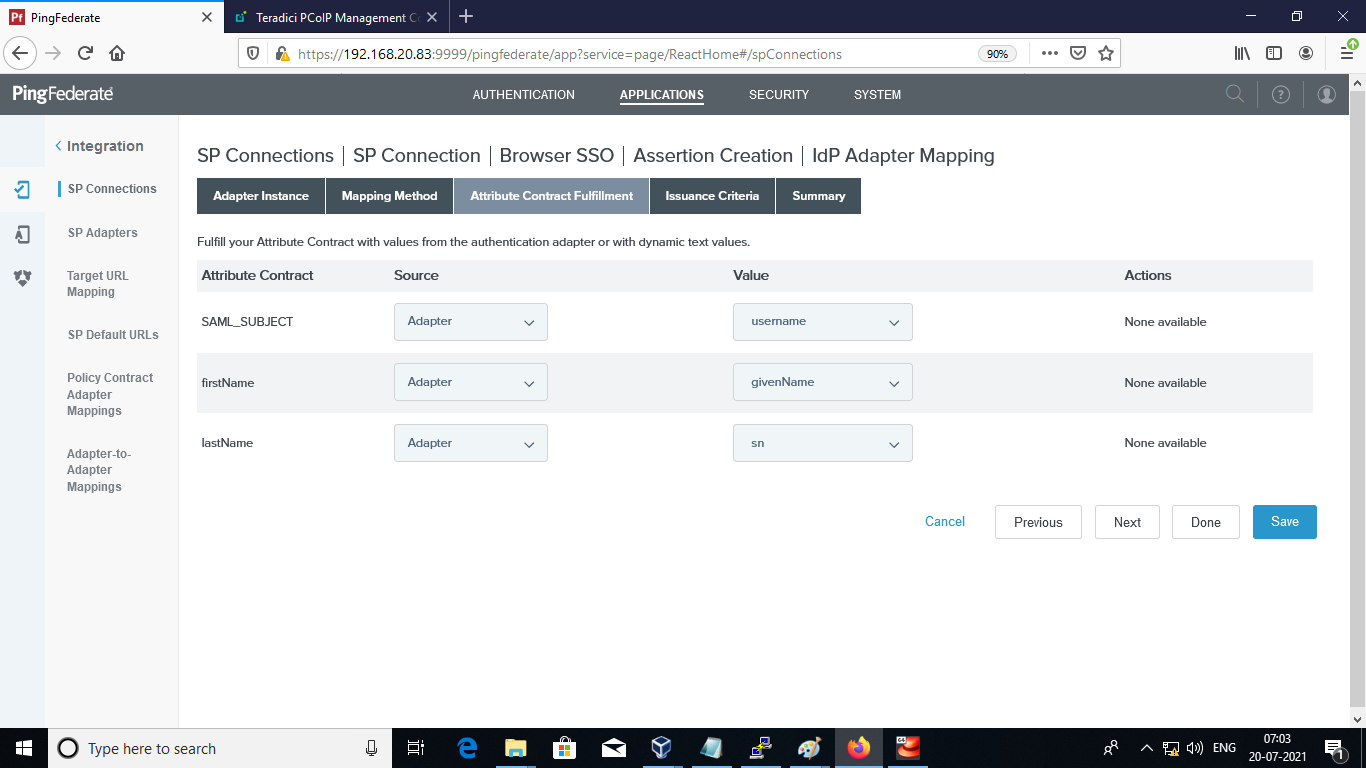Open File Explorer from the taskbar
Image resolution: width=1366 pixels, height=768 pixels.
516,748
